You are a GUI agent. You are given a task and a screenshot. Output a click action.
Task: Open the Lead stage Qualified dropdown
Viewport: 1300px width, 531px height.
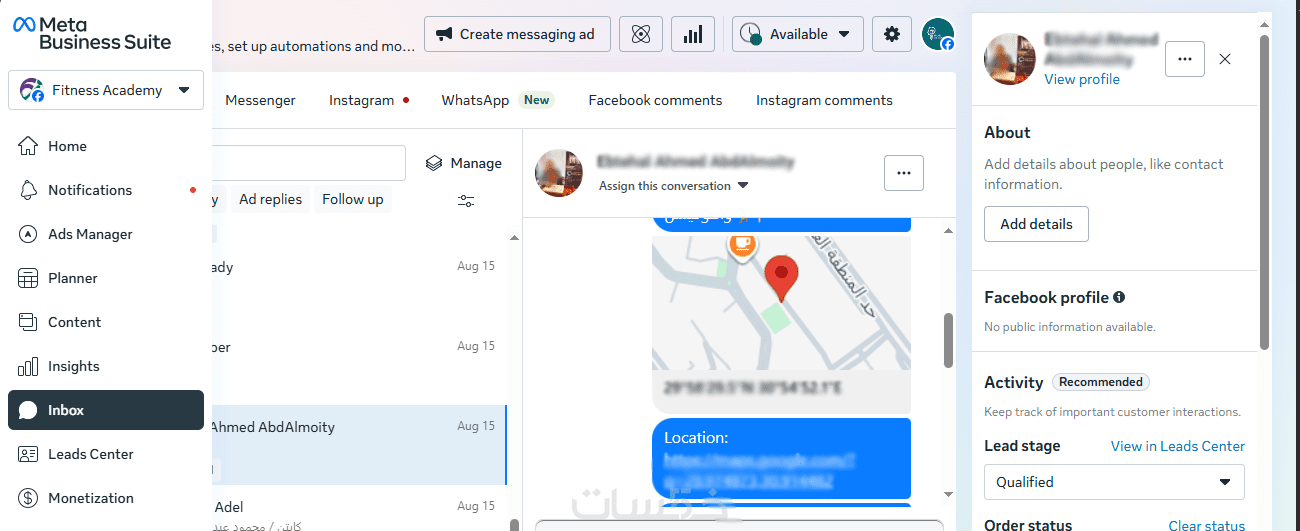pyautogui.click(x=1114, y=482)
